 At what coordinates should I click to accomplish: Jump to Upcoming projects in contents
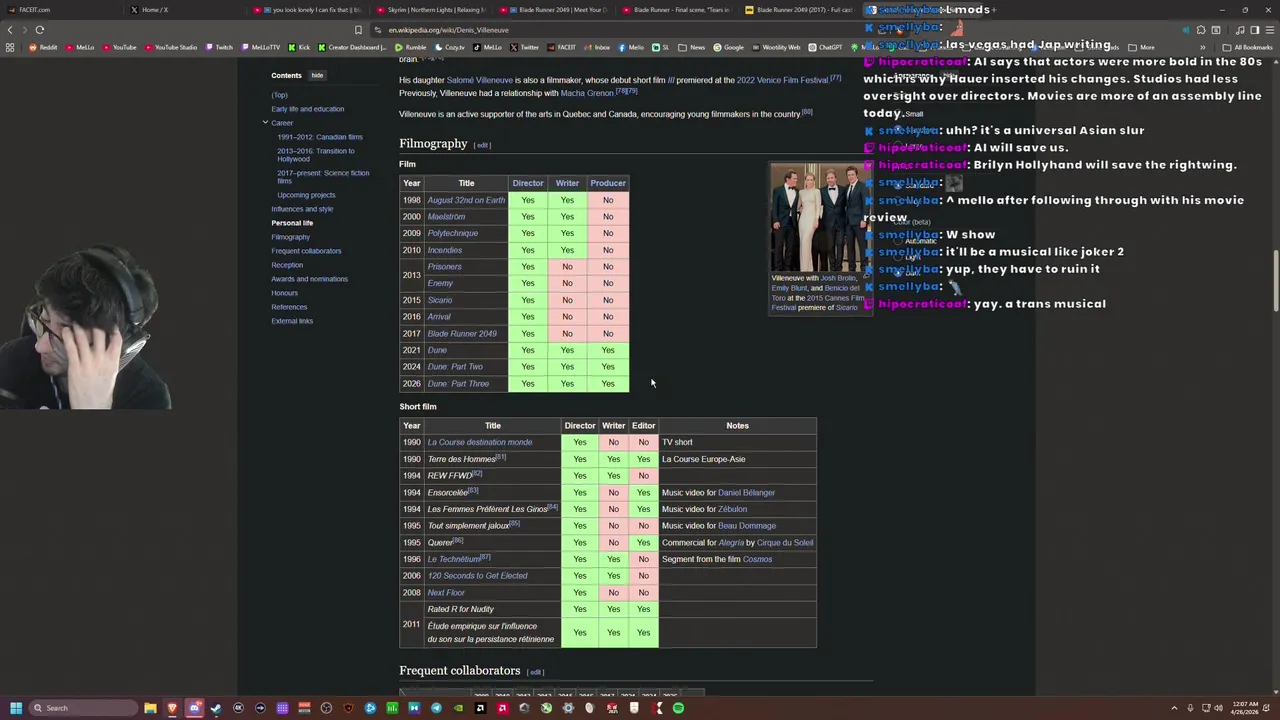(306, 195)
